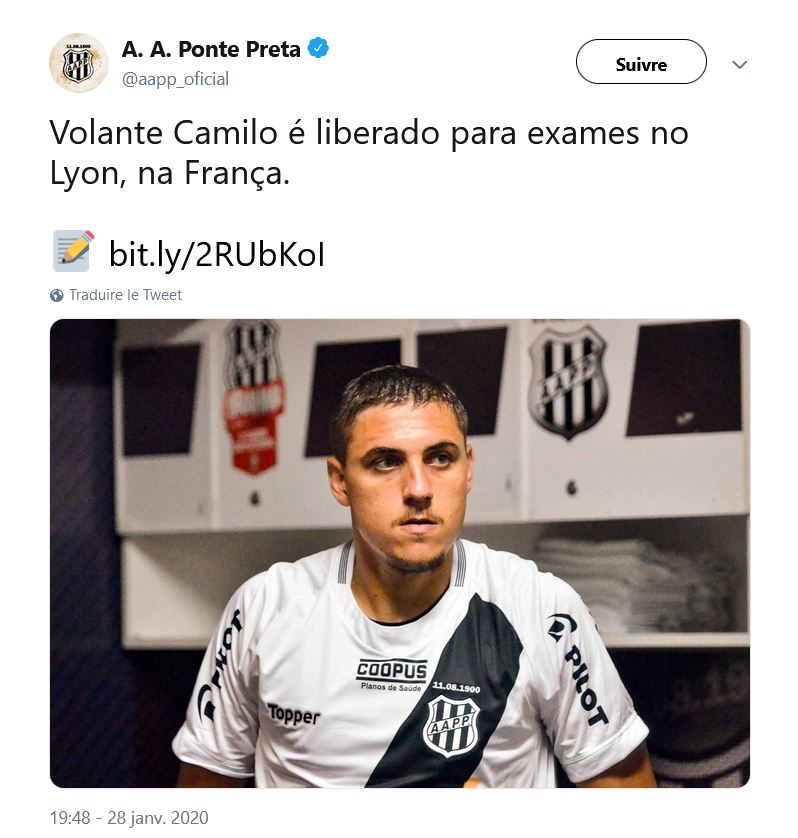
Task: Open the tweet timestamp 19:48 - 28 janv. 2020
Action: click(x=129, y=818)
